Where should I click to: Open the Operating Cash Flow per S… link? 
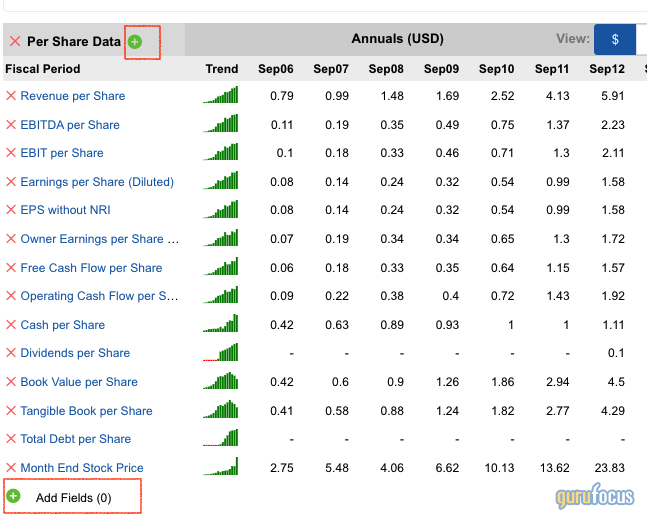coord(99,295)
